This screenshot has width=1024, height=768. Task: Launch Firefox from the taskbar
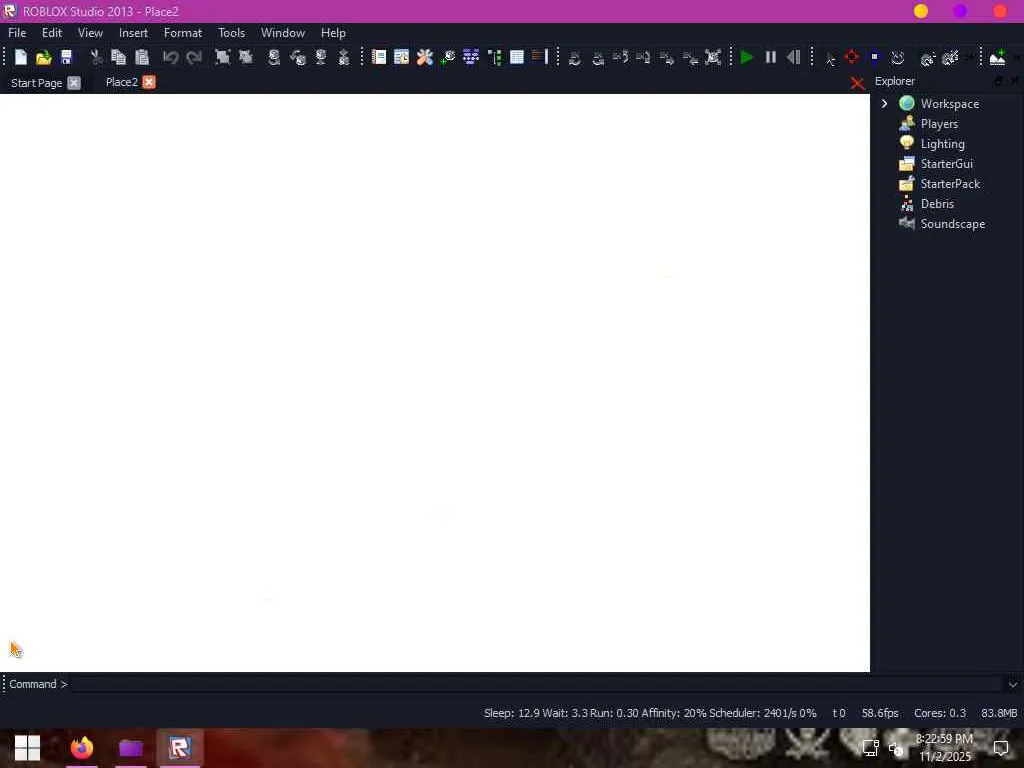click(82, 748)
